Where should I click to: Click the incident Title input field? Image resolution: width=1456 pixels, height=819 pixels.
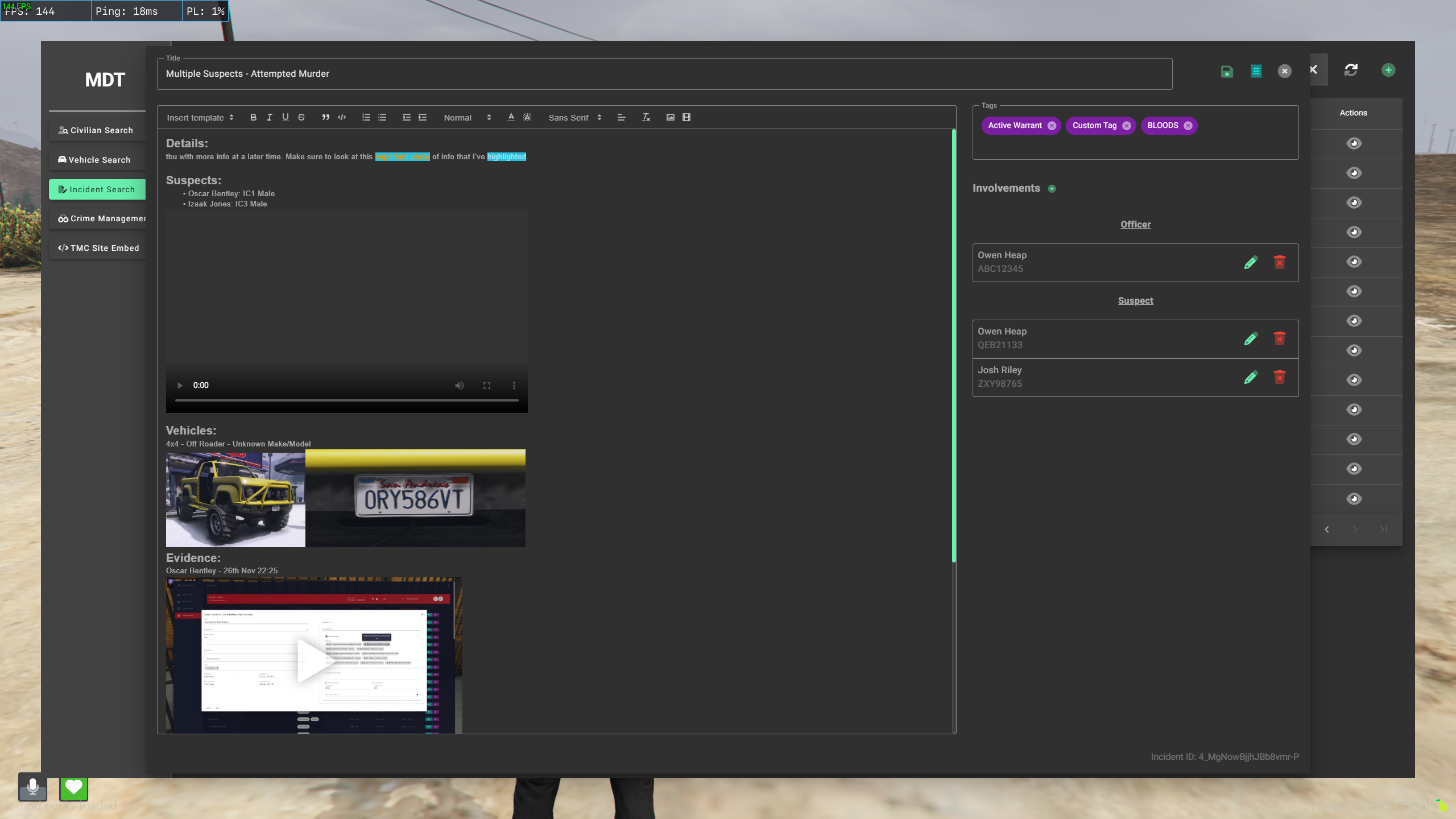click(x=664, y=74)
